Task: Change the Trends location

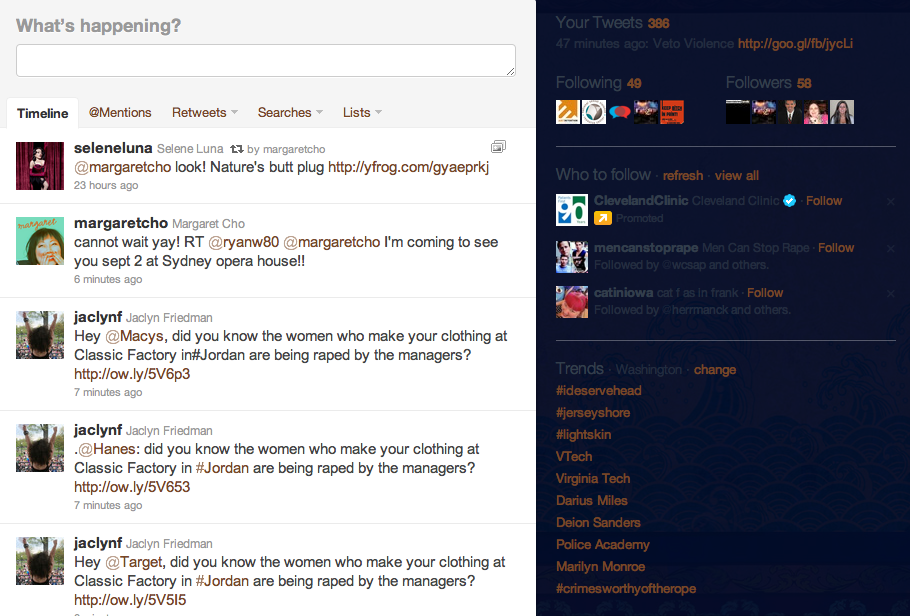Action: coord(715,370)
